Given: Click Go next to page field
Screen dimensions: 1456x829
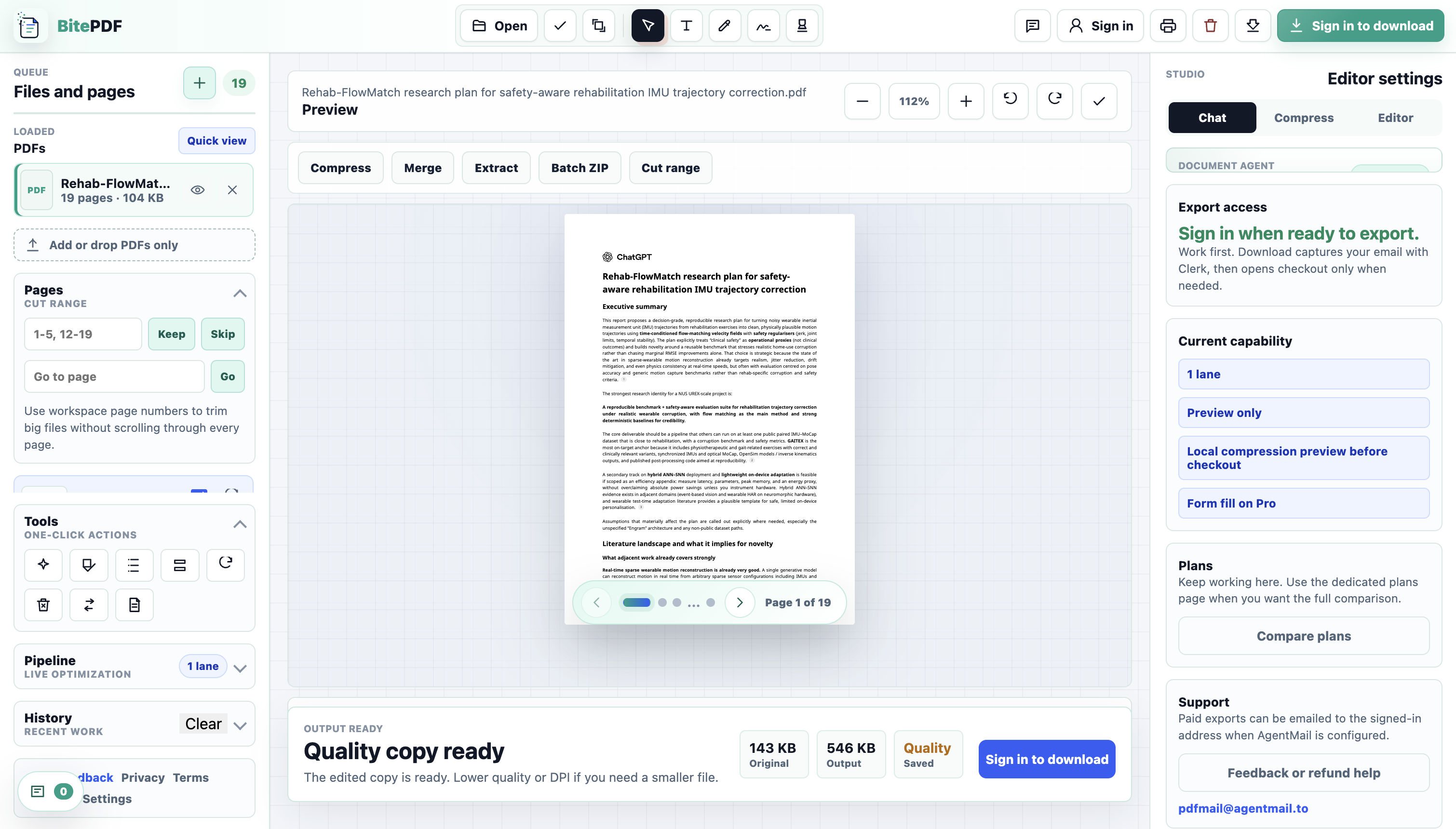Looking at the screenshot, I should [x=227, y=377].
